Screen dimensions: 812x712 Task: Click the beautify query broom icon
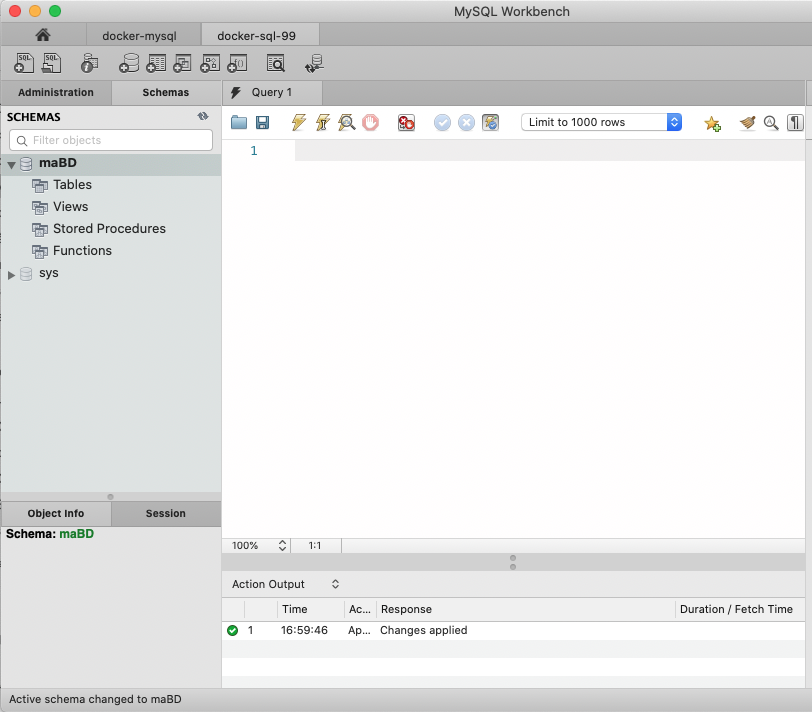pyautogui.click(x=747, y=122)
